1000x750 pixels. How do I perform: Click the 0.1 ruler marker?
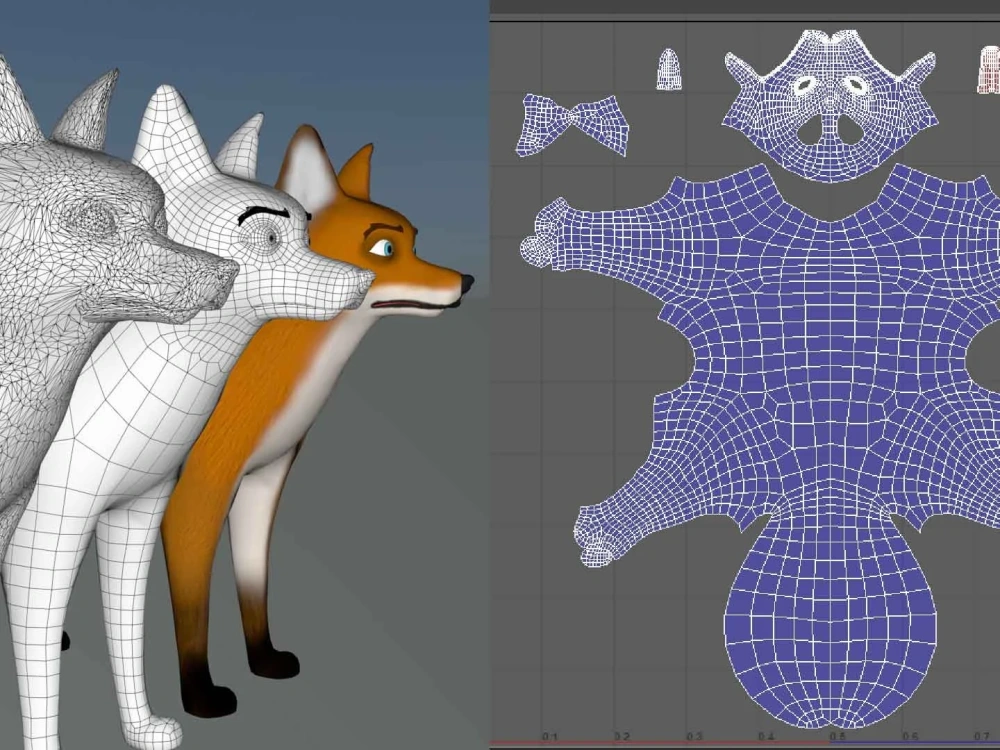[547, 734]
